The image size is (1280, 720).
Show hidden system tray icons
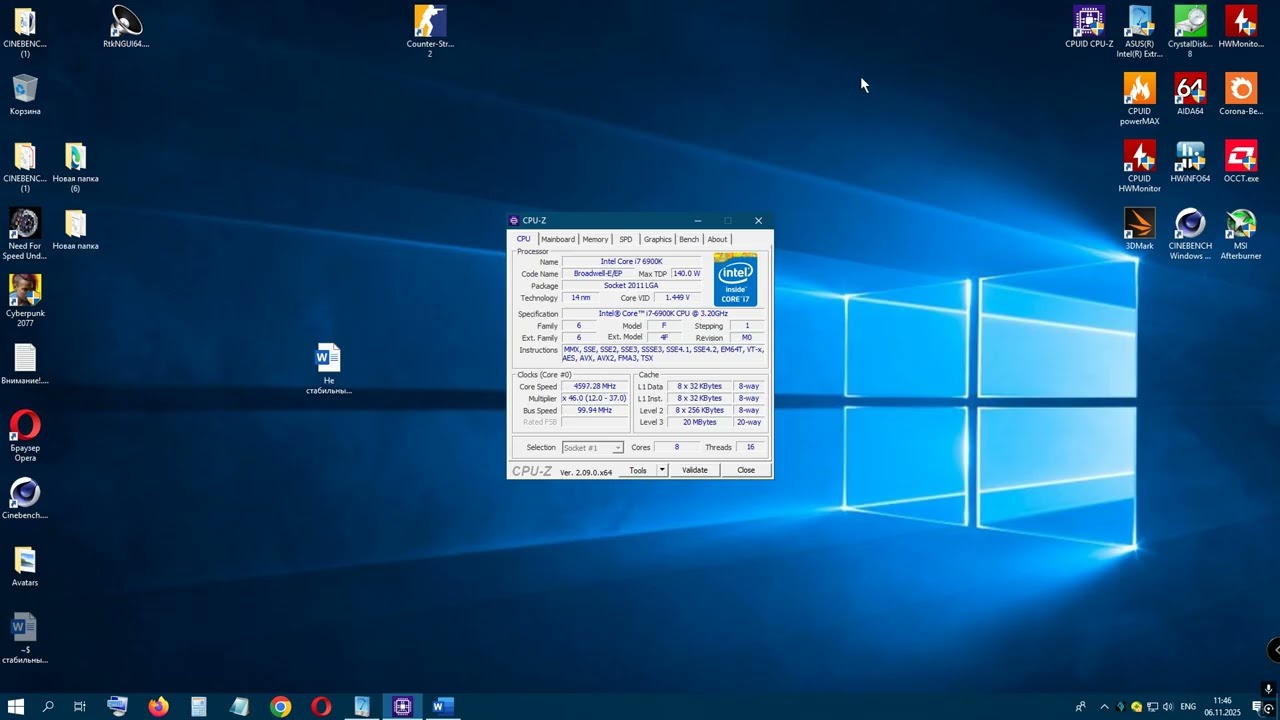pyautogui.click(x=1104, y=707)
